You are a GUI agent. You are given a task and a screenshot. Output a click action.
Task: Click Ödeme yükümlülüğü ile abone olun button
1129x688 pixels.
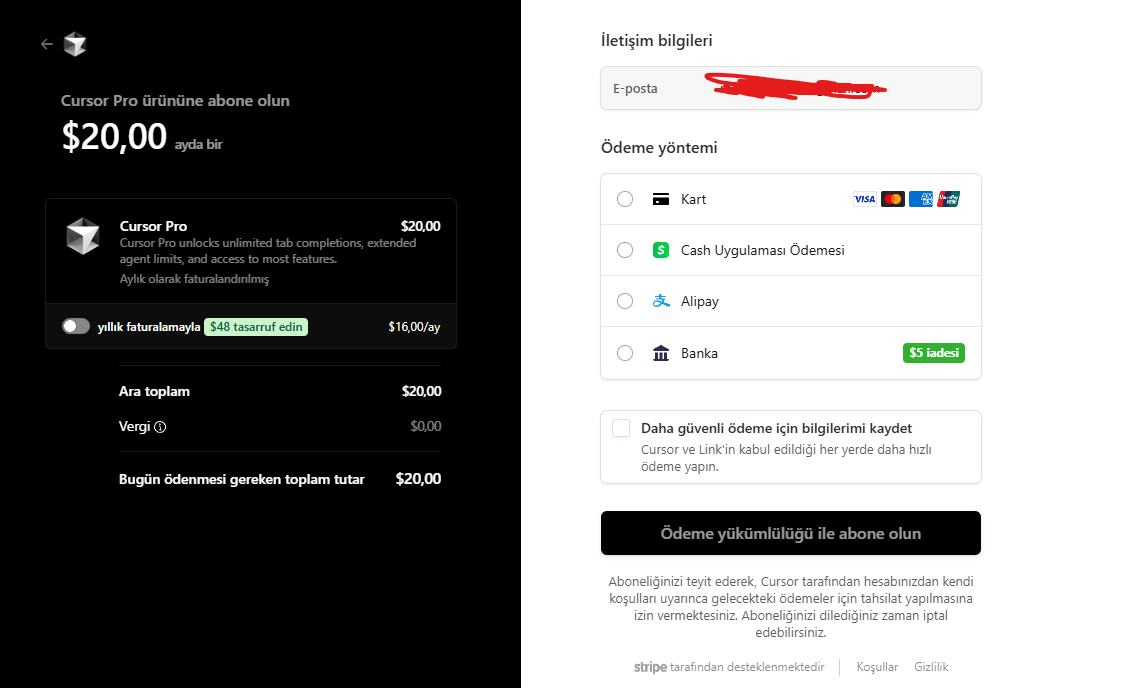(791, 533)
